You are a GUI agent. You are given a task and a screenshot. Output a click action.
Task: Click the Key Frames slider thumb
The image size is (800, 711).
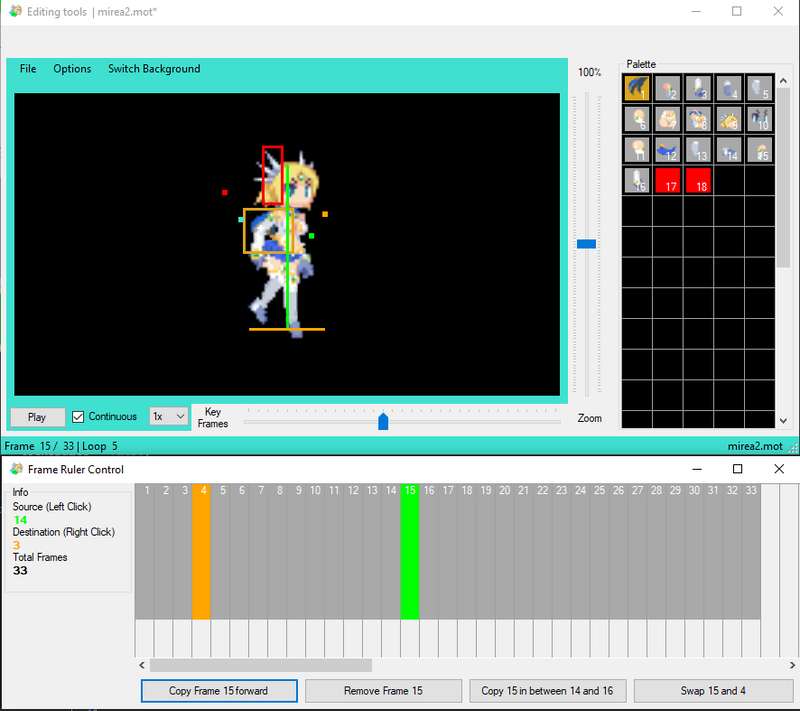383,421
